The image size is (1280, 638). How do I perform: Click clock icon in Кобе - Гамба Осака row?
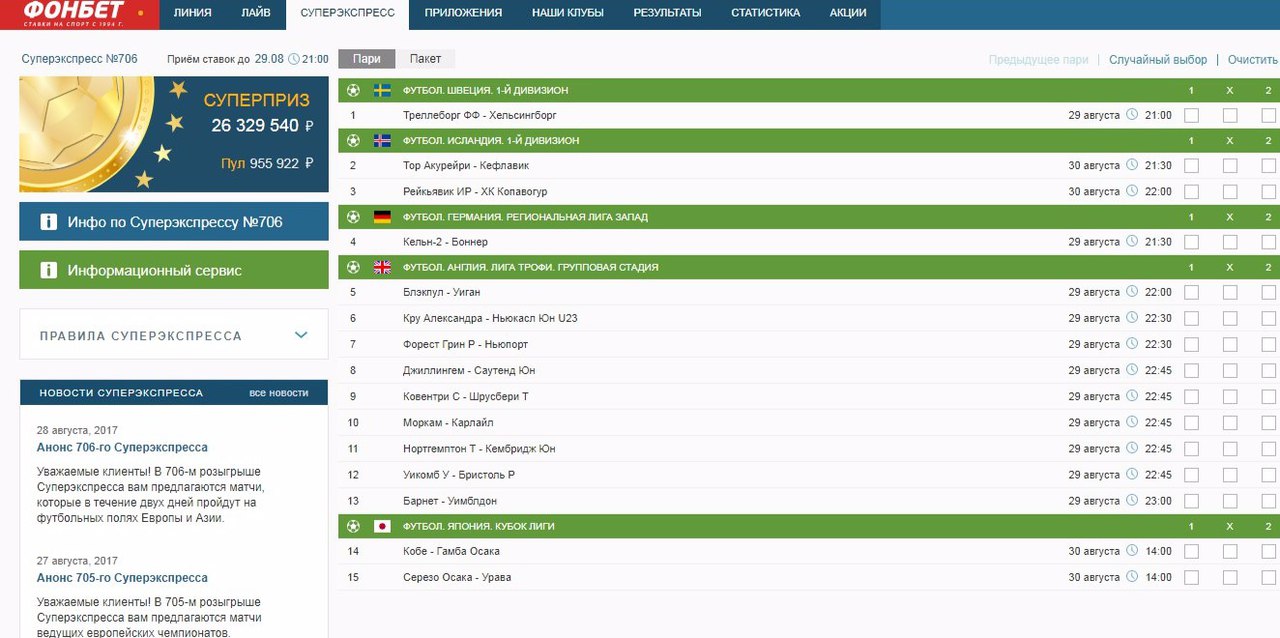[1132, 551]
